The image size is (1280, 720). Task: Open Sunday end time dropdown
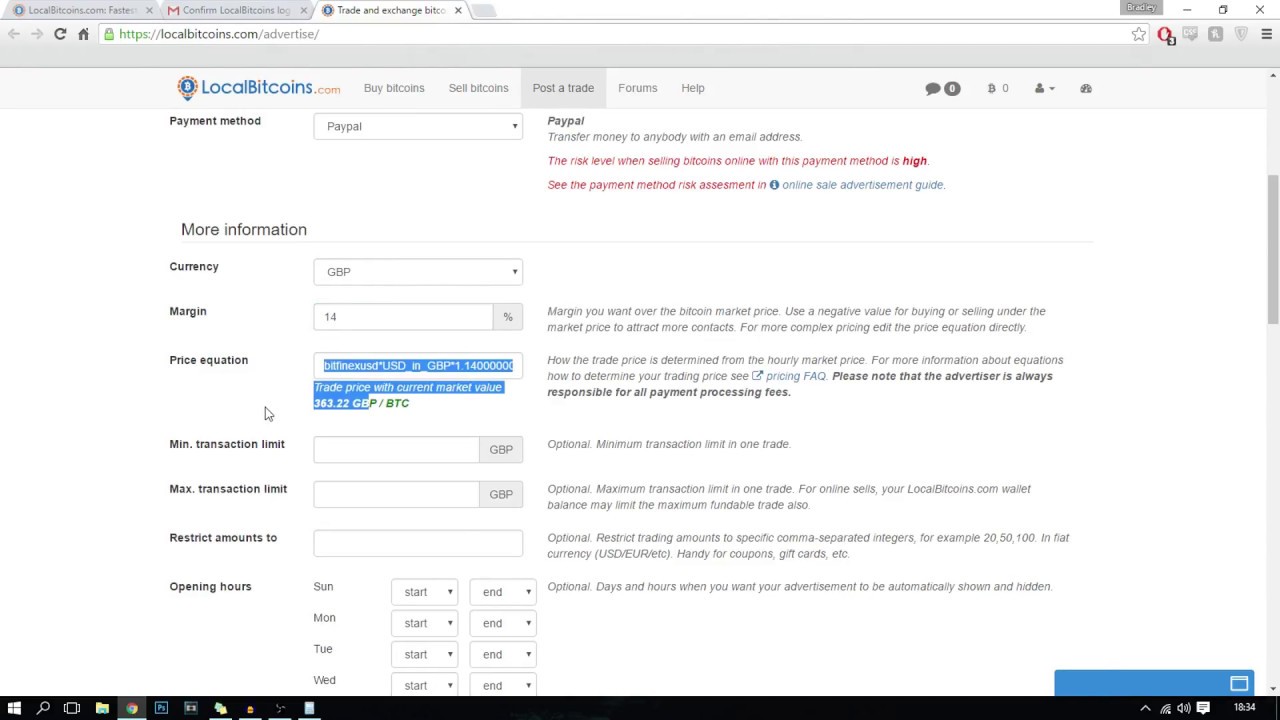(x=503, y=592)
